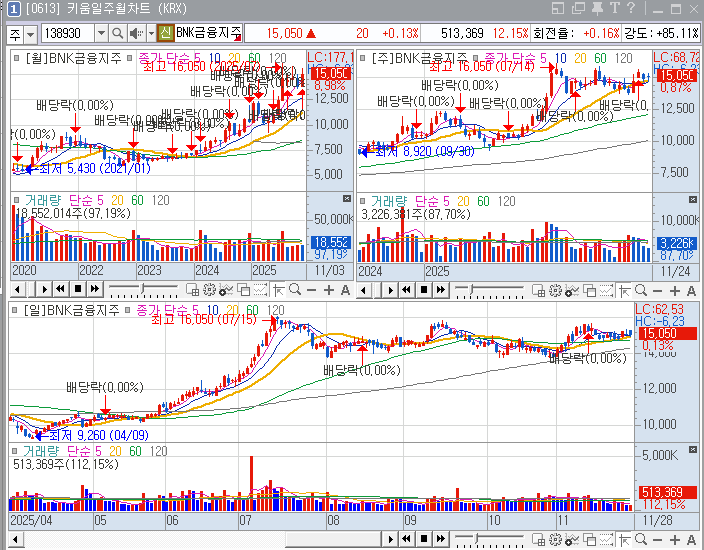
Task: Click chart layout grid icon in monthly toolbar
Action: click(x=193, y=290)
